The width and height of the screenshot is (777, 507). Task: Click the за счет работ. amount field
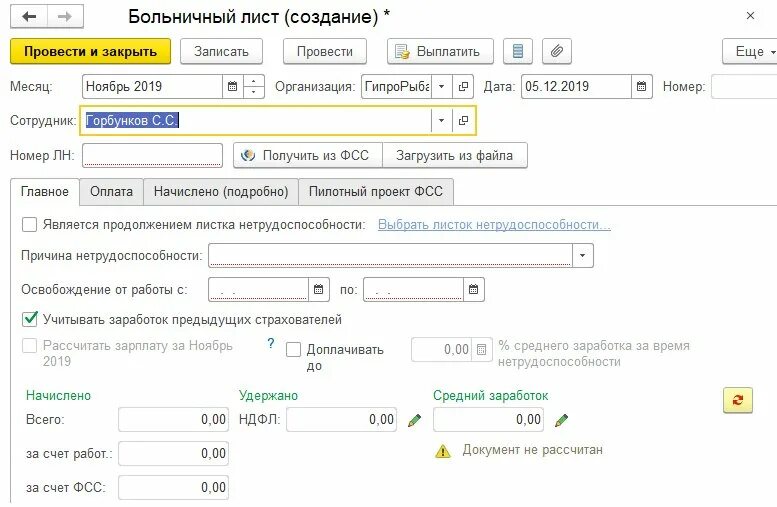click(173, 454)
